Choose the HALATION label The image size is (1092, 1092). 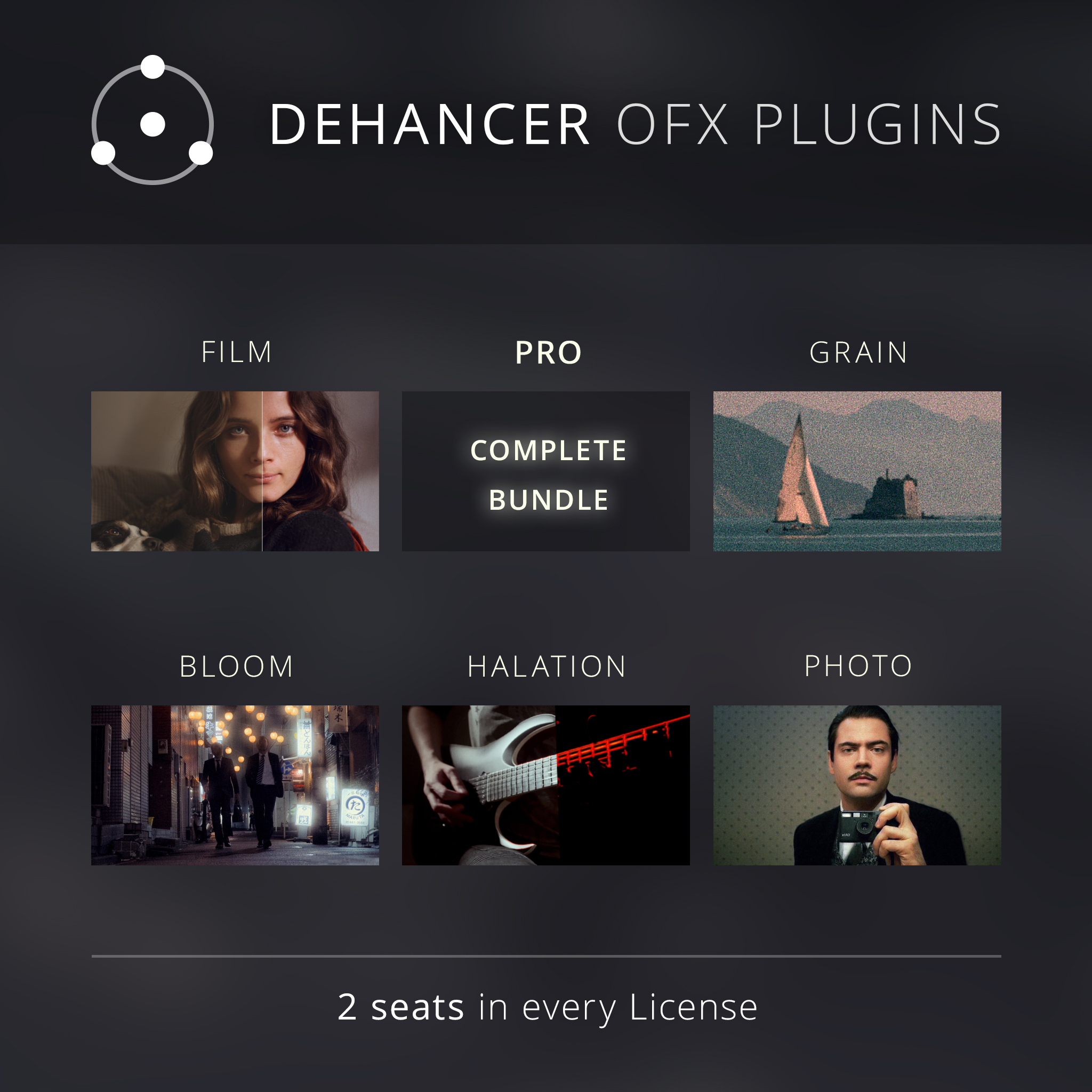click(x=547, y=667)
